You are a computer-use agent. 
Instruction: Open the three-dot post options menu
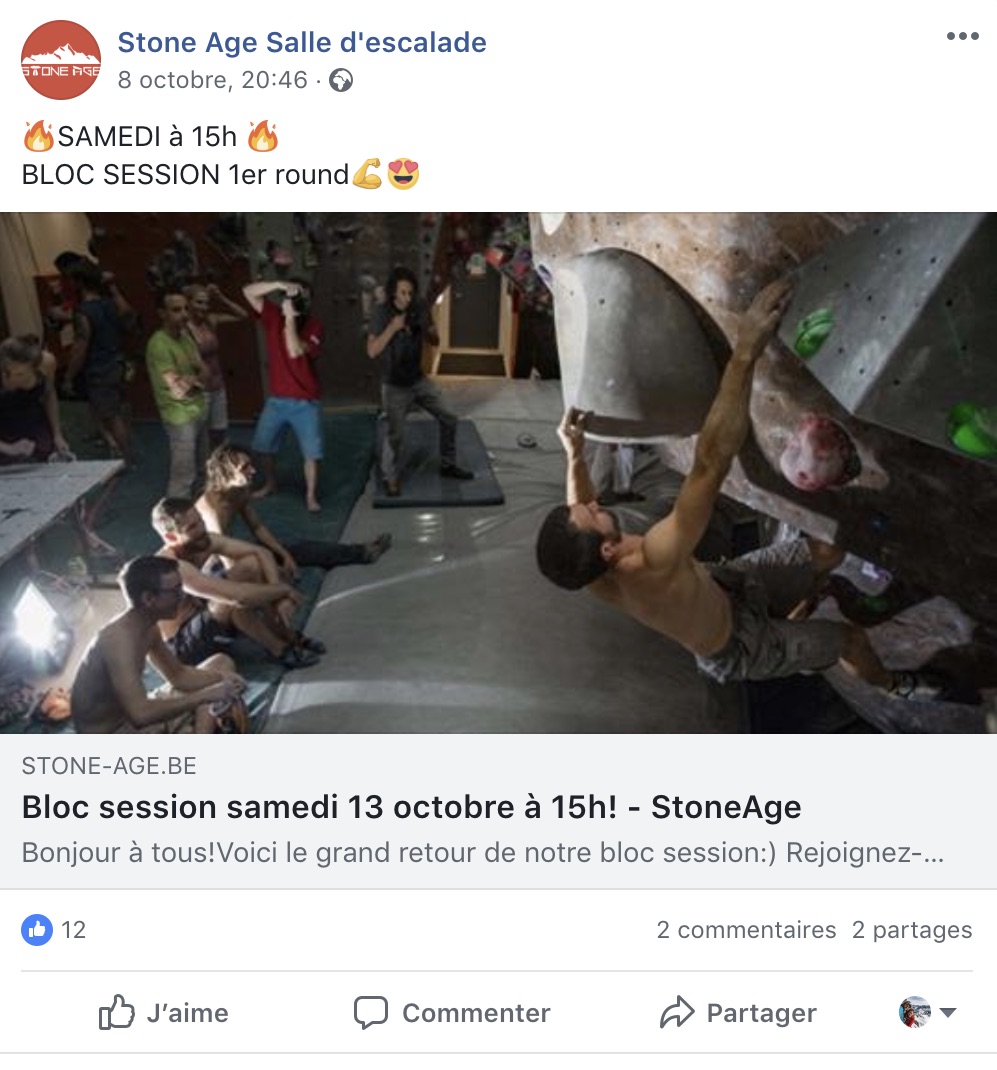coord(962,36)
